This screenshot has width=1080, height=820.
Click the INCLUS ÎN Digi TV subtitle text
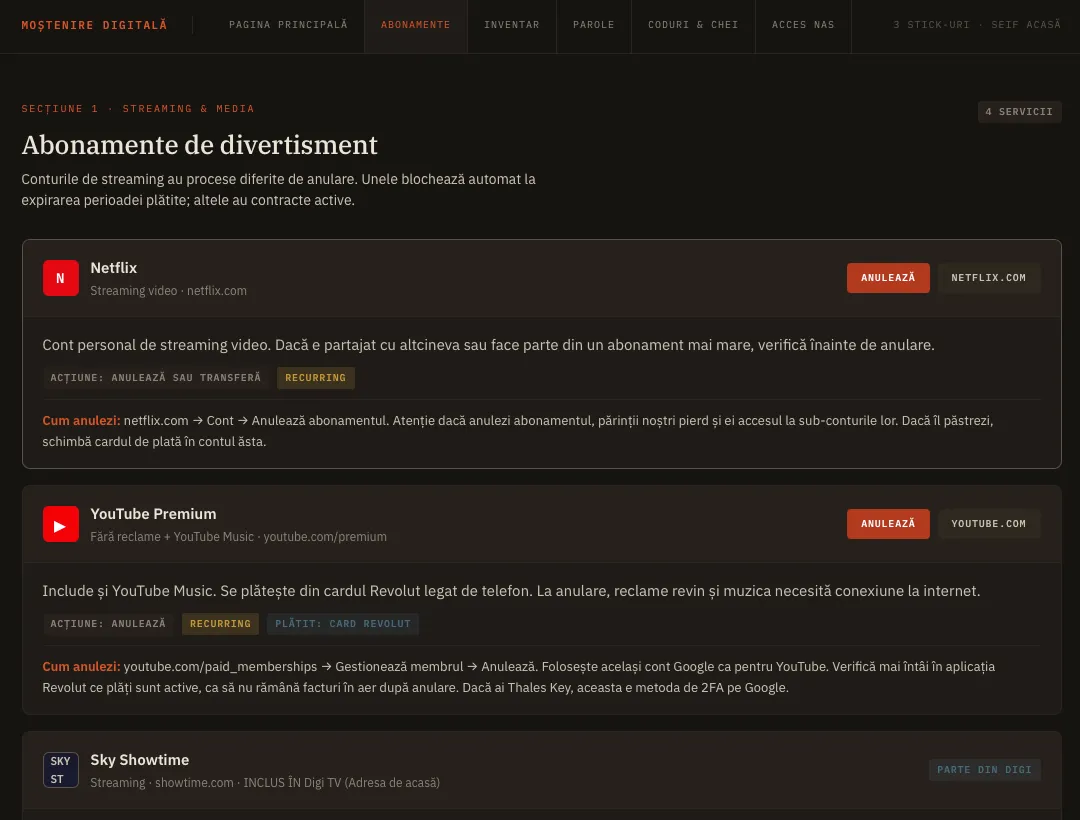click(342, 782)
